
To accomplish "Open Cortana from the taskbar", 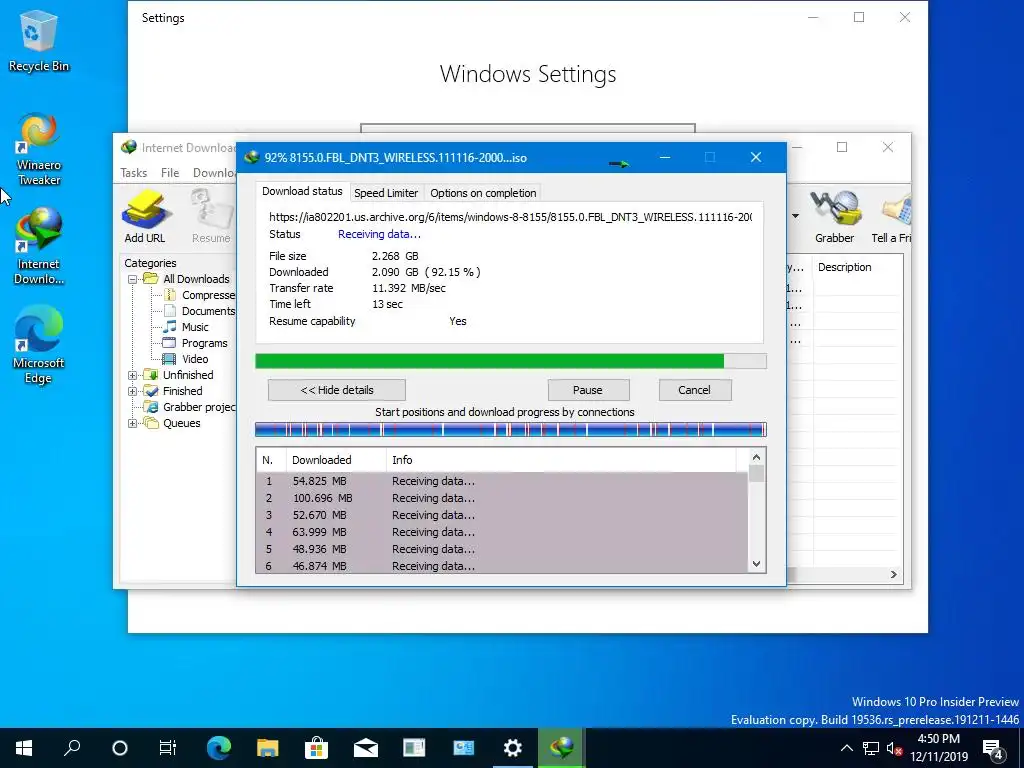I will tap(120, 748).
